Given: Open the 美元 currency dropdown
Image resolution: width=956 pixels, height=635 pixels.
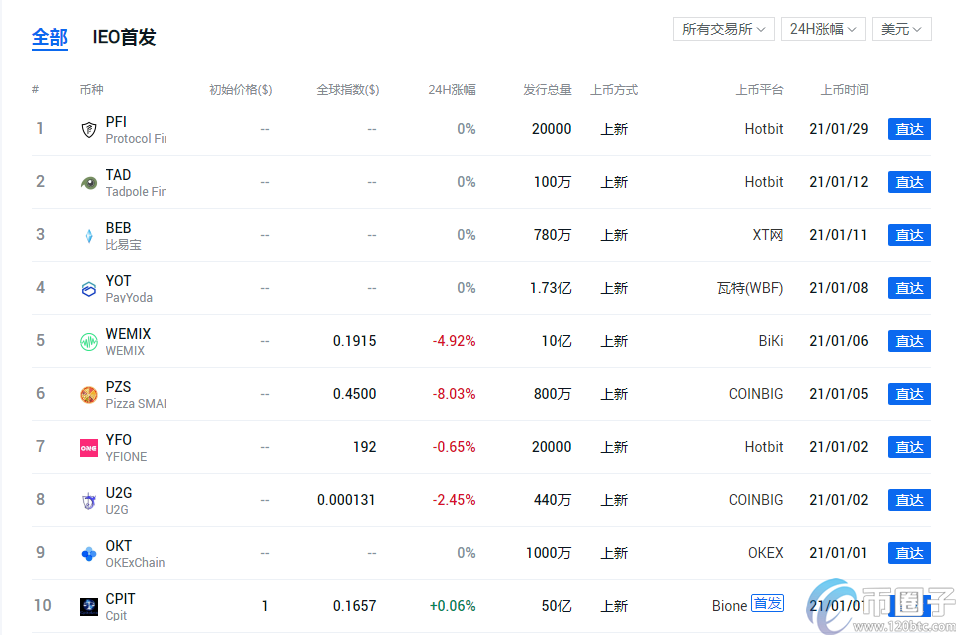Looking at the screenshot, I should click(x=901, y=29).
